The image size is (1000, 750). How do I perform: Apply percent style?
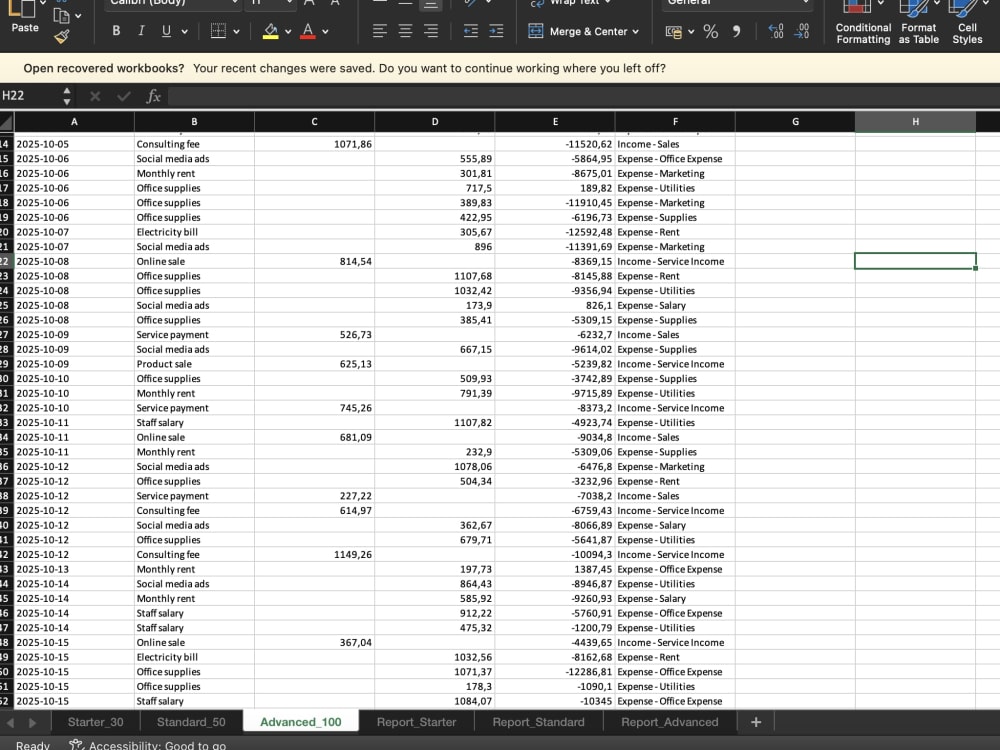[710, 31]
